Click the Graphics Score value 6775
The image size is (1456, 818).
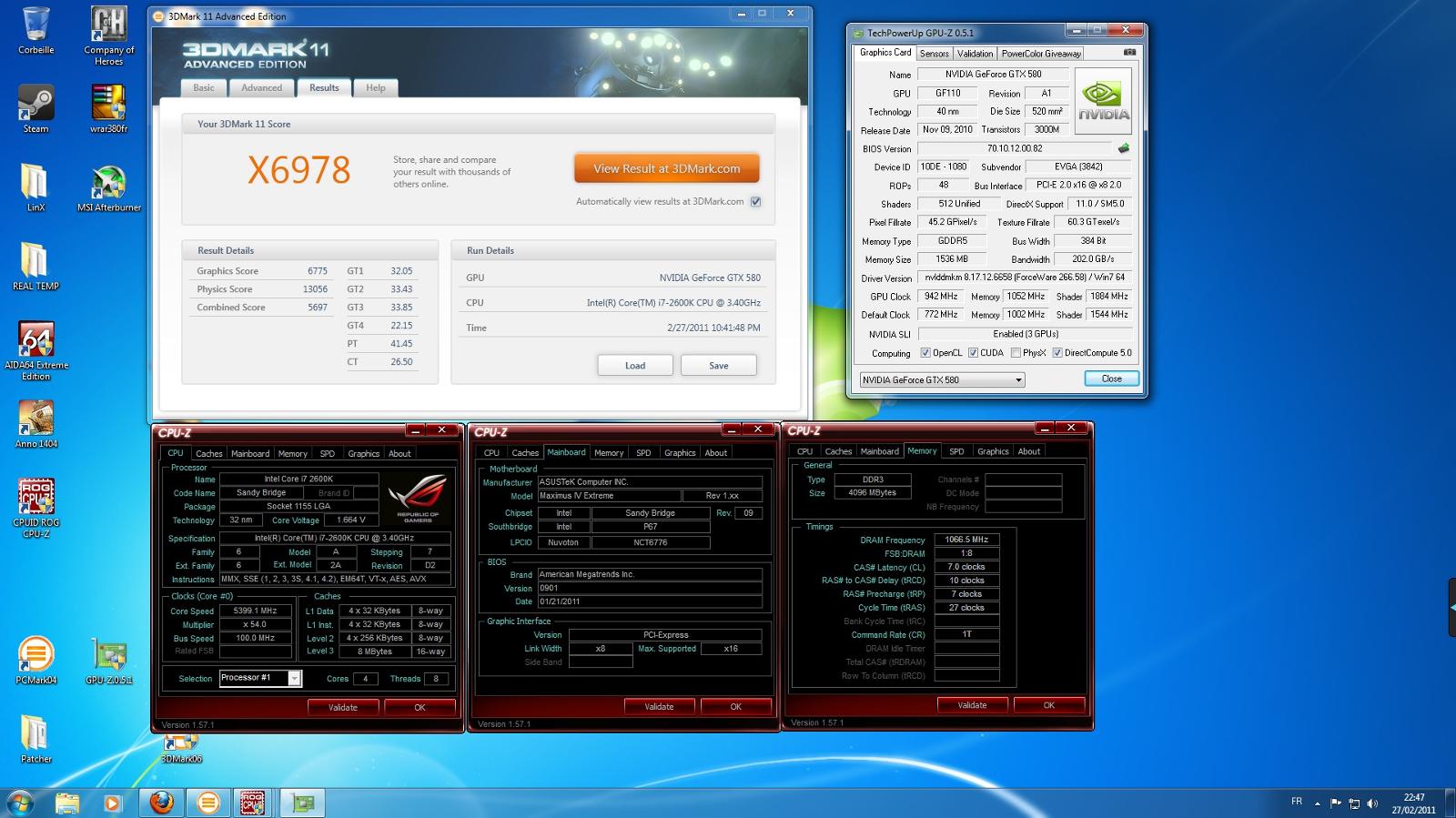click(x=318, y=271)
